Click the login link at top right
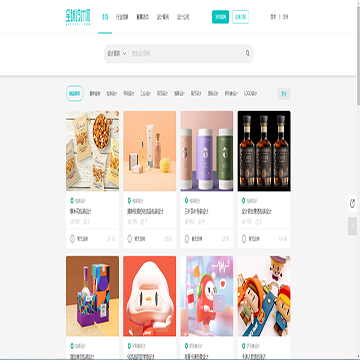This screenshot has width=360, height=360. 273,17
